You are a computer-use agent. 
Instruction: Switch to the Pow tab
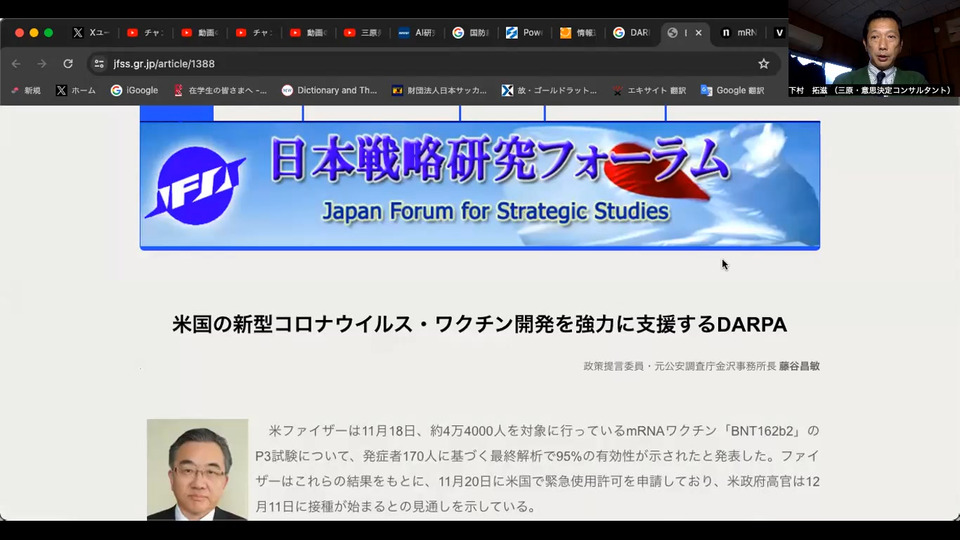coord(525,32)
